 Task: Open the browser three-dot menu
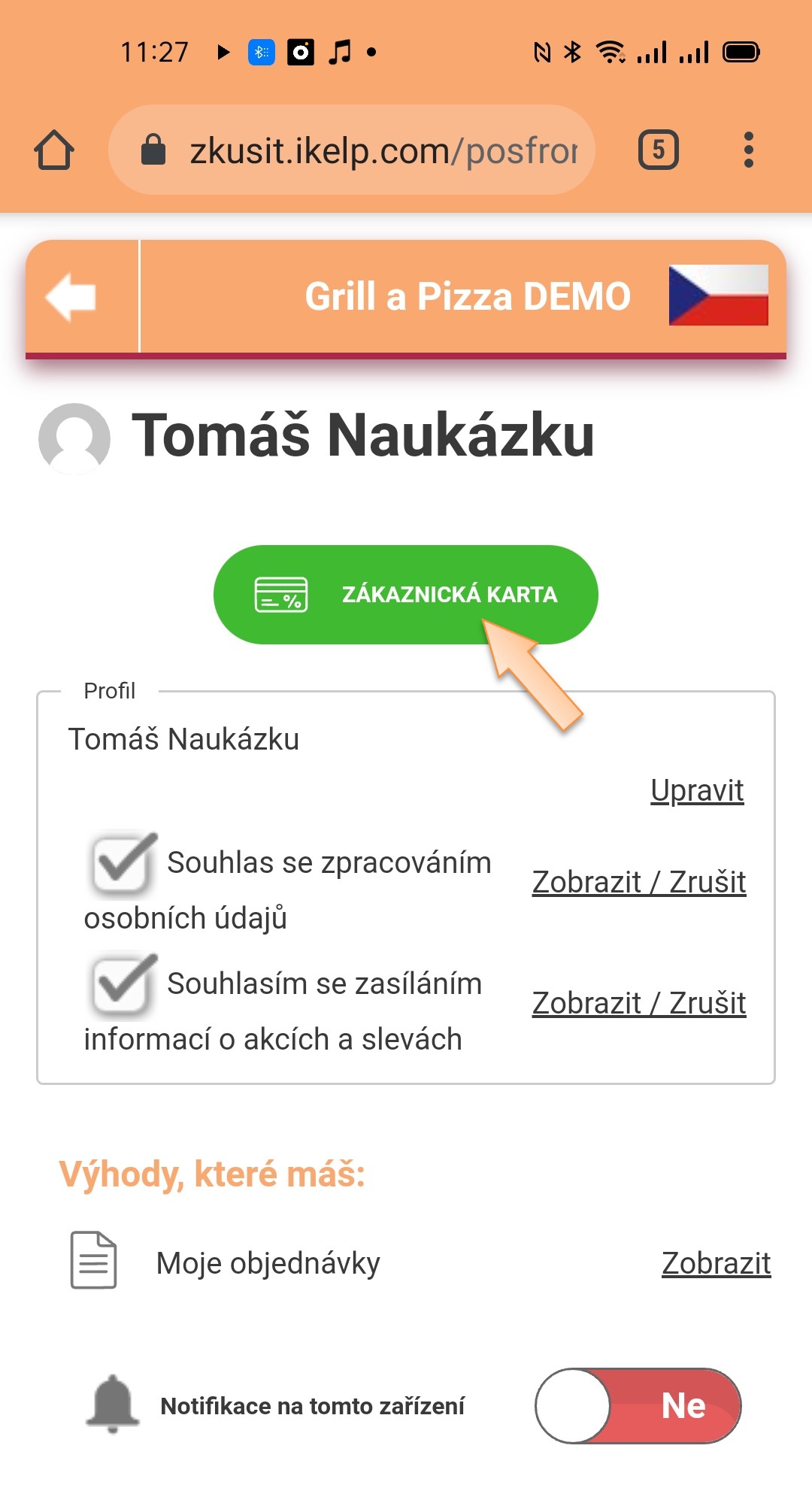point(748,150)
